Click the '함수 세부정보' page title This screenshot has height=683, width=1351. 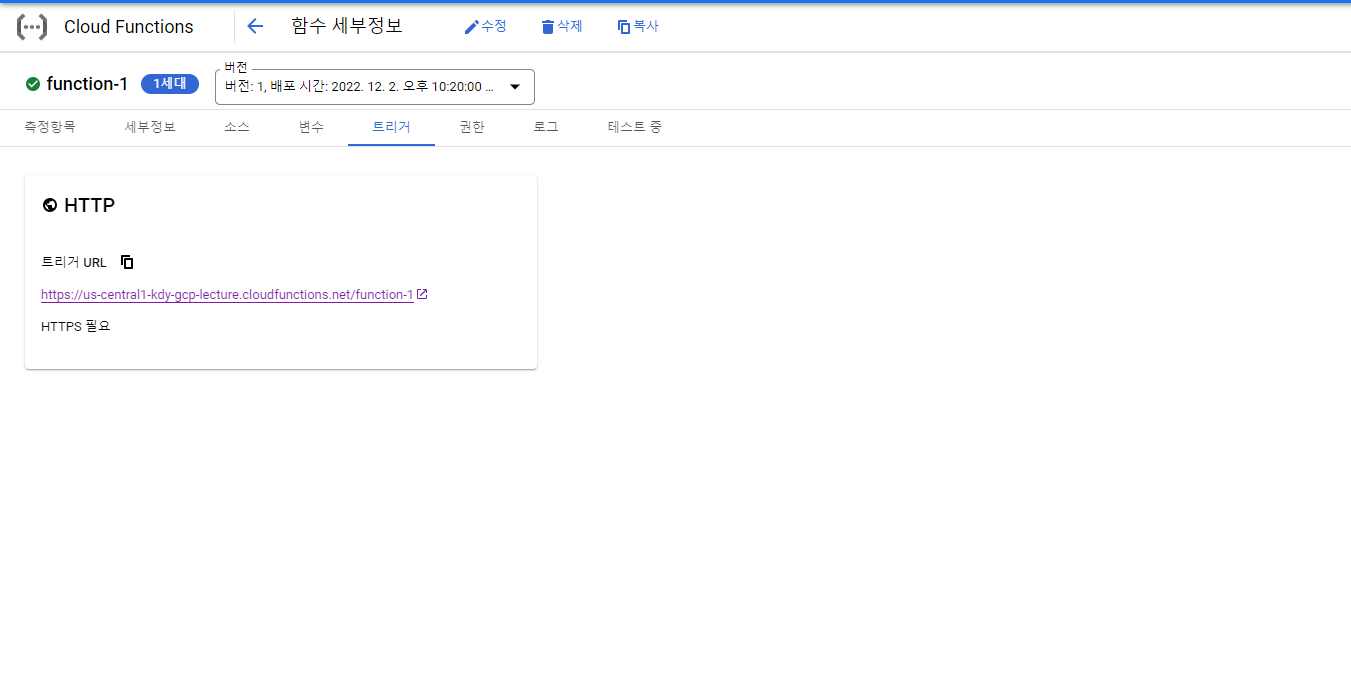click(x=347, y=26)
